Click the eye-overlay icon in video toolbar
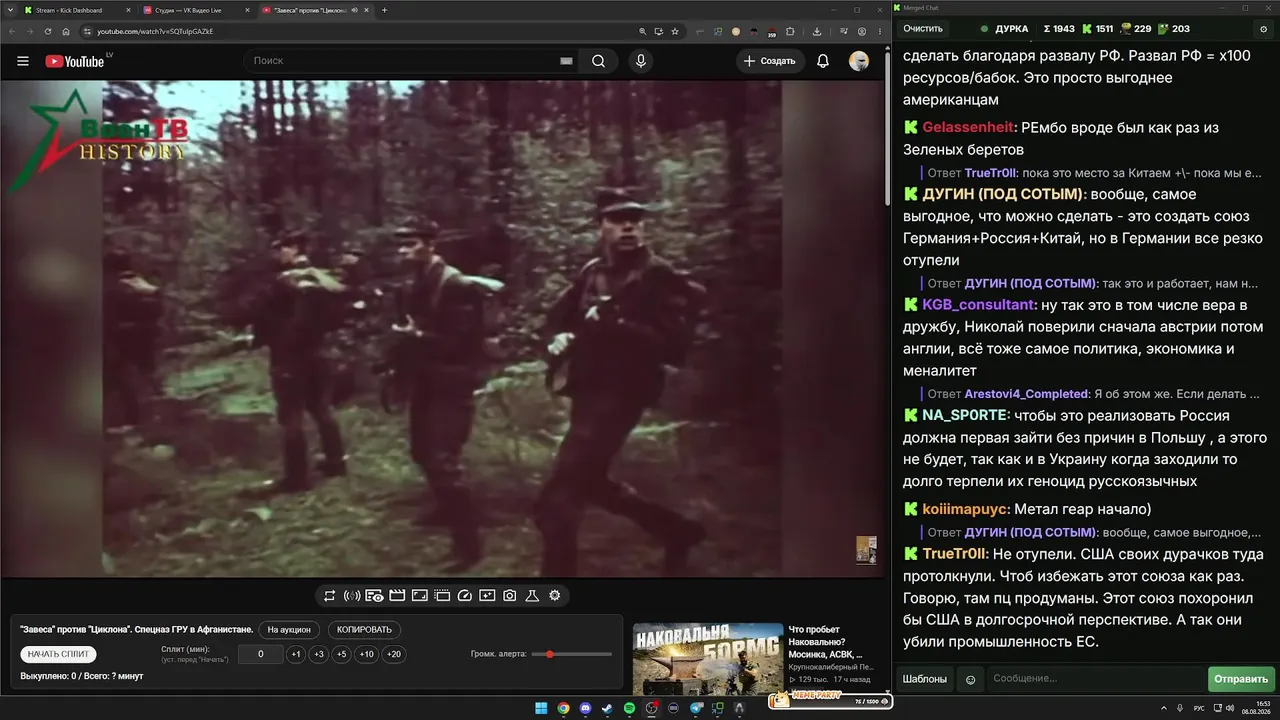 coord(374,596)
